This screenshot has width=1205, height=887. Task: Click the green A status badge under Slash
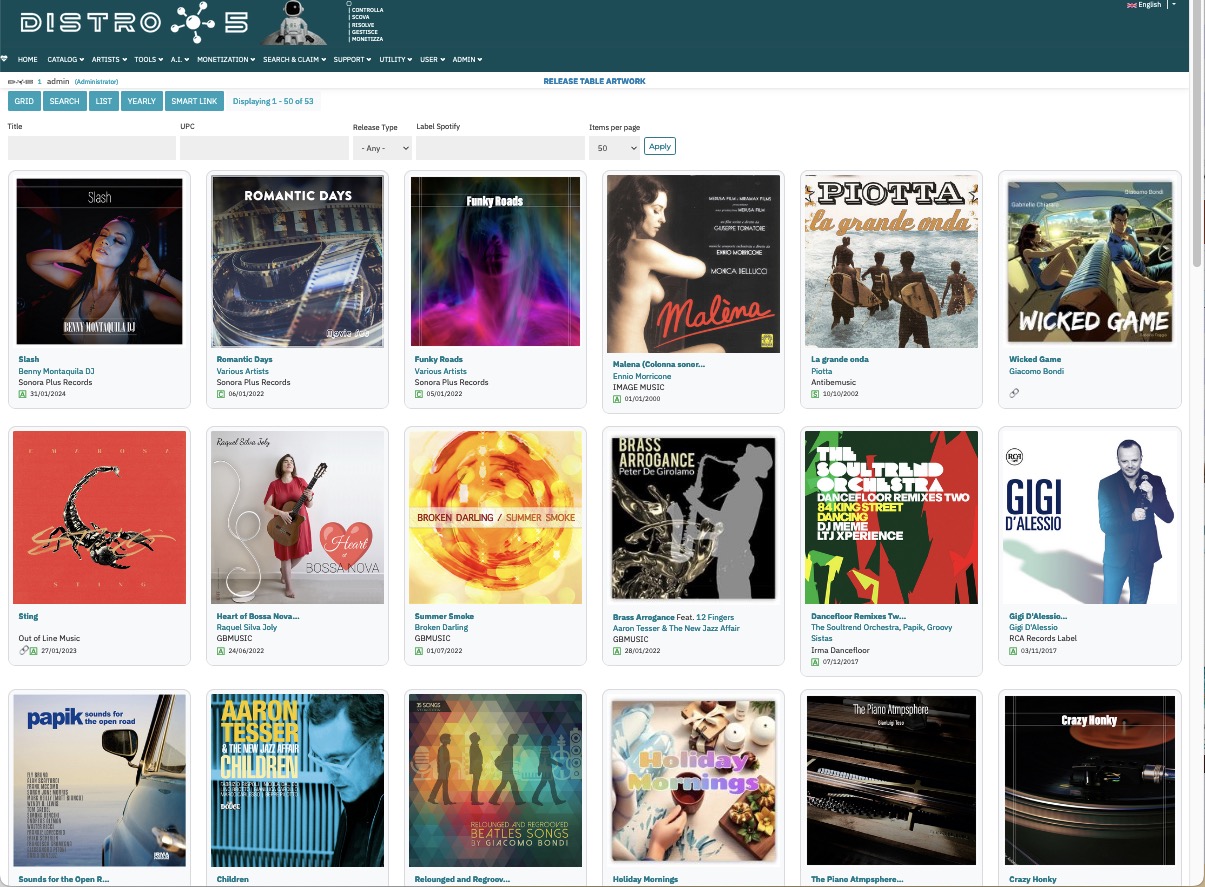[x=23, y=394]
